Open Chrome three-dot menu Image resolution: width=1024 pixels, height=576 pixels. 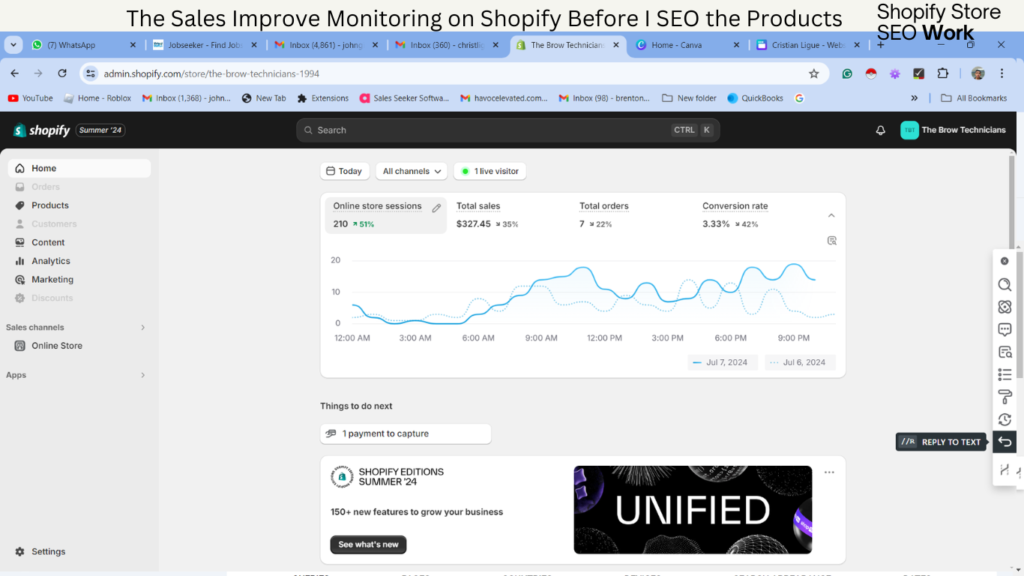1002,74
